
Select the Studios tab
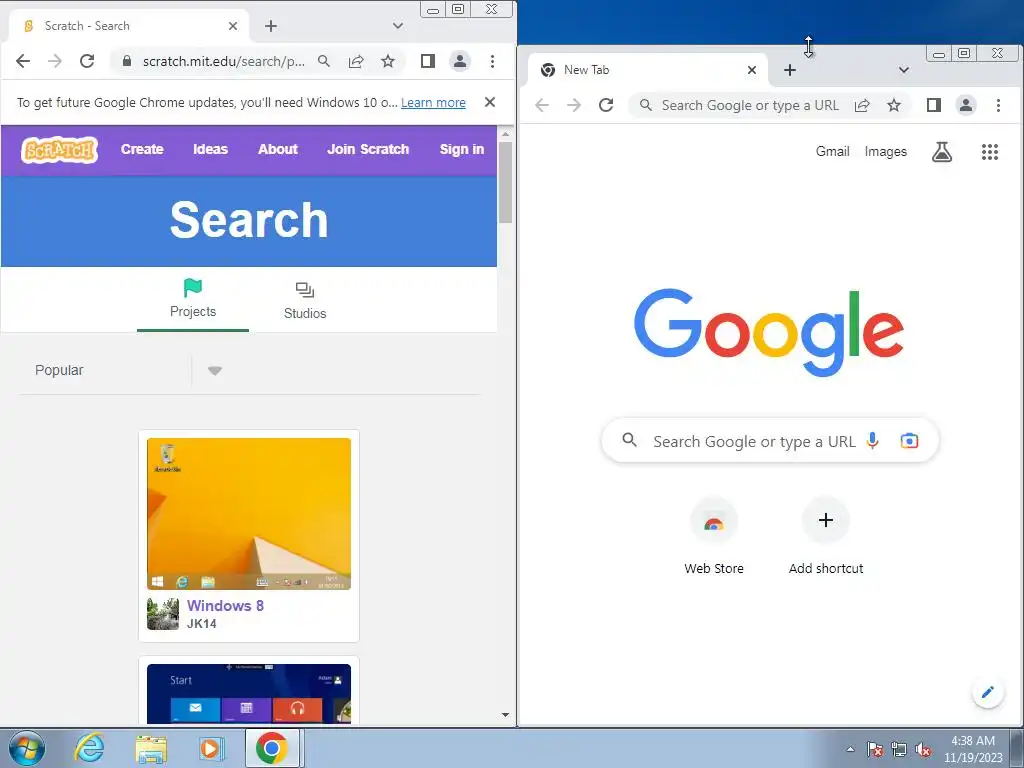tap(305, 300)
